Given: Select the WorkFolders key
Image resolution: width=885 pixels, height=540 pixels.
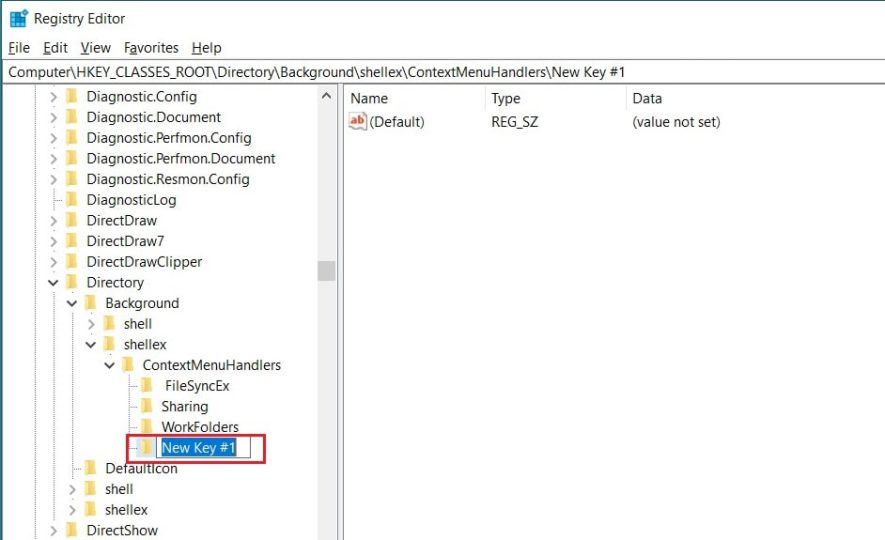Looking at the screenshot, I should (x=200, y=427).
